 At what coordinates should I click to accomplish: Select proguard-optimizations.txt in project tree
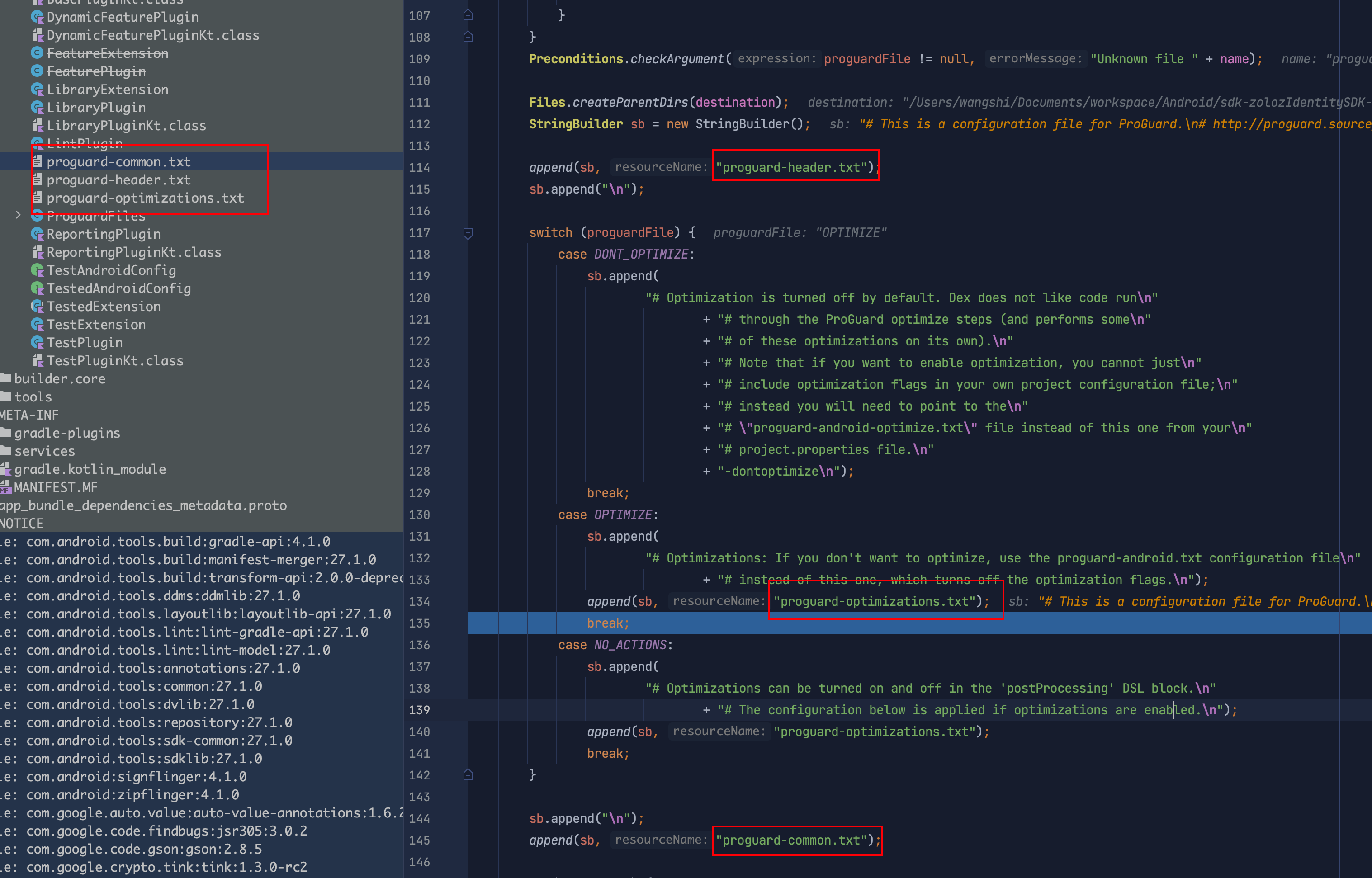tap(146, 198)
